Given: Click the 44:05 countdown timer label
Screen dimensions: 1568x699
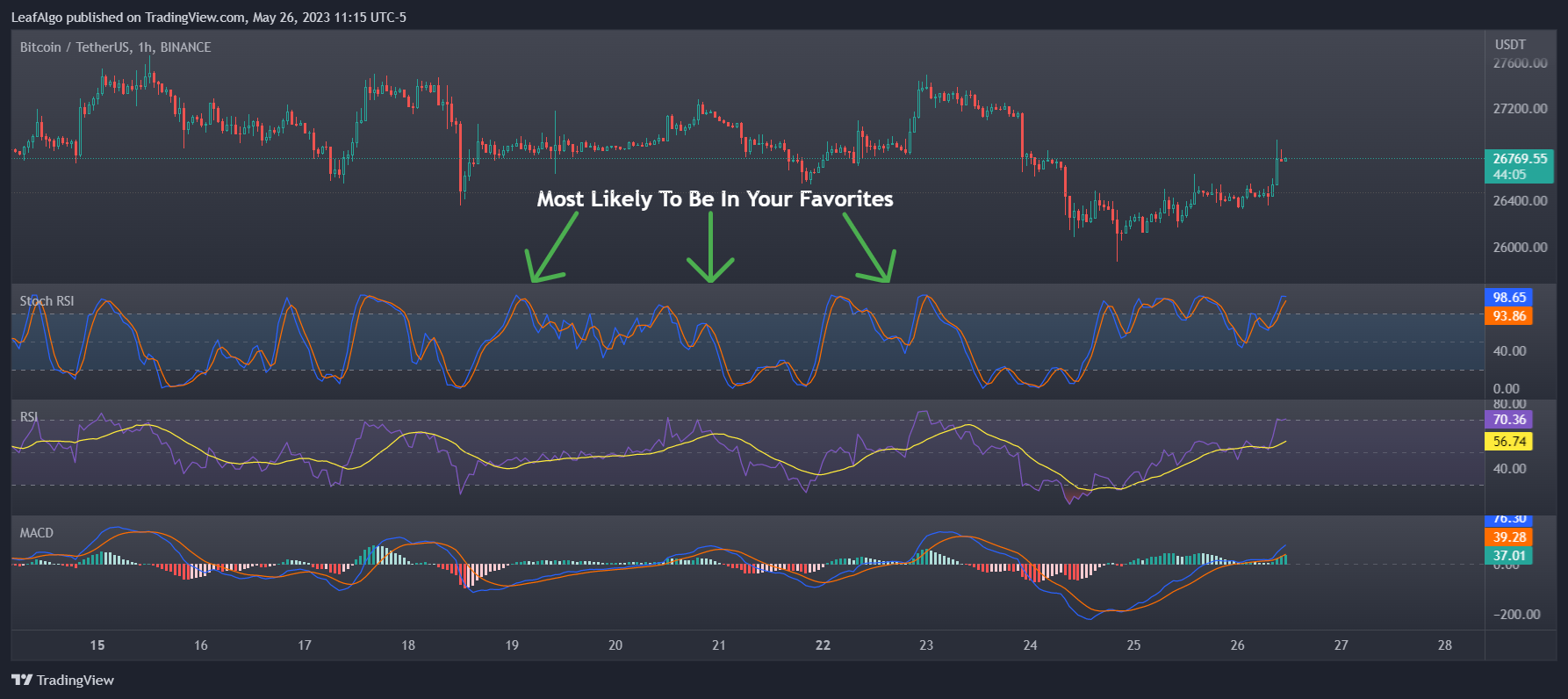Looking at the screenshot, I should (x=1509, y=175).
